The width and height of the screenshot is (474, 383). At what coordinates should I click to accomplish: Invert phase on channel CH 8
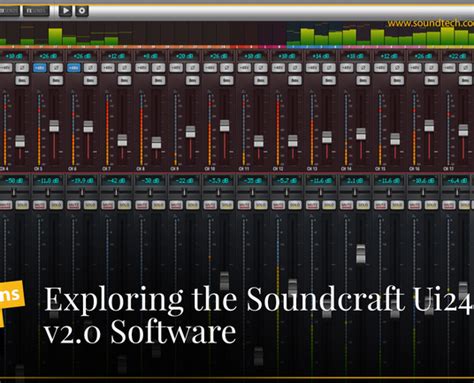(x=158, y=68)
